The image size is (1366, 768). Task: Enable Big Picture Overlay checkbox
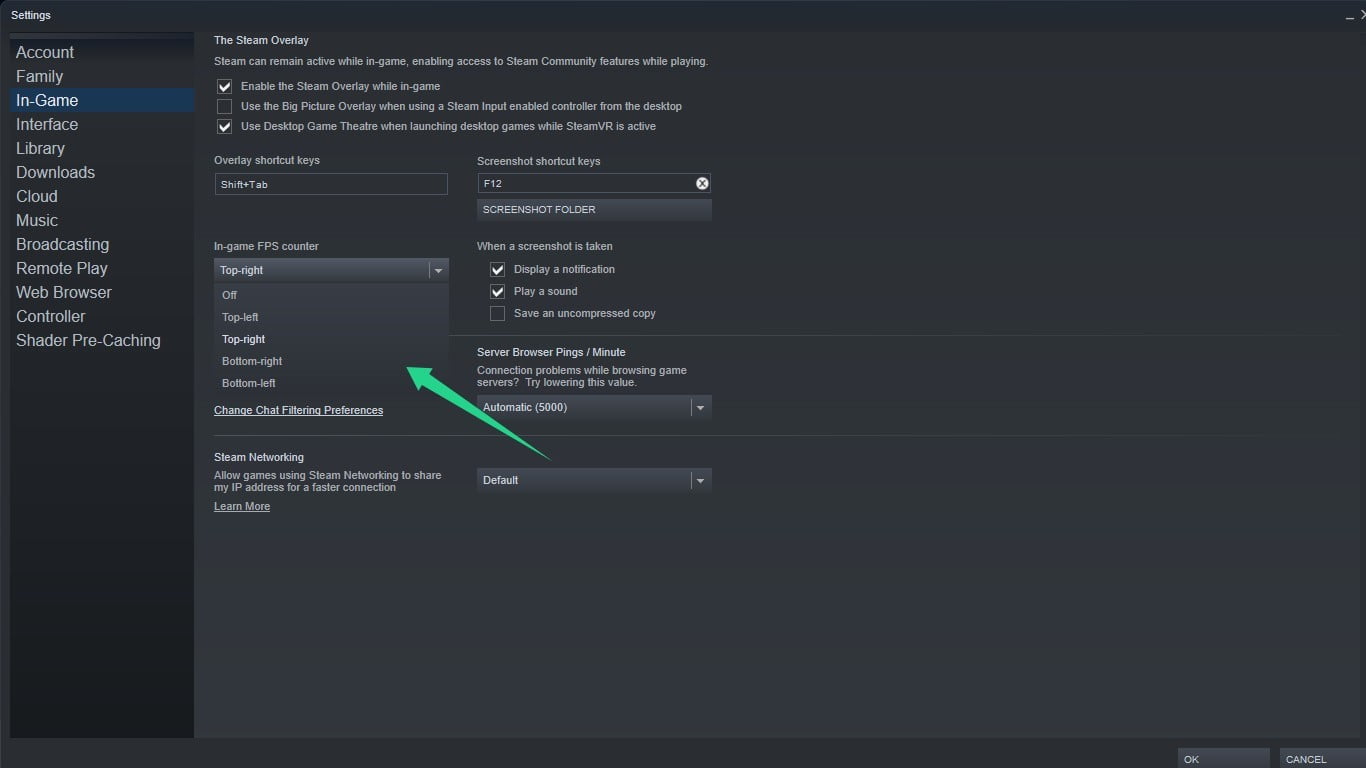click(x=225, y=107)
